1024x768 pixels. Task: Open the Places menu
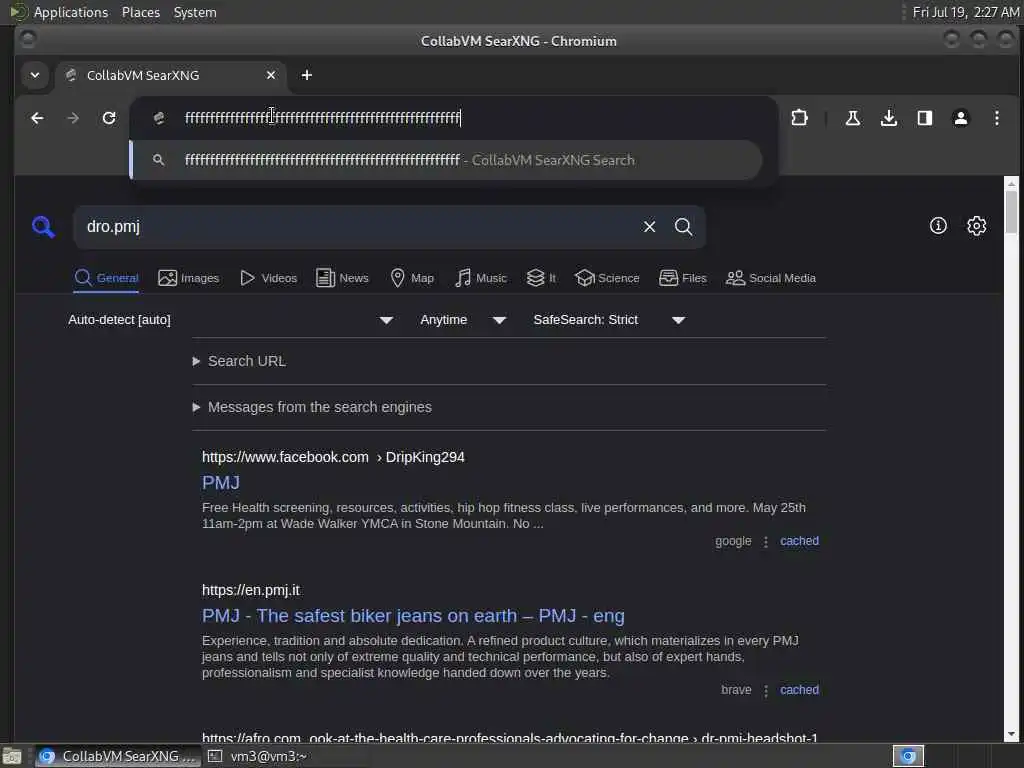(140, 12)
